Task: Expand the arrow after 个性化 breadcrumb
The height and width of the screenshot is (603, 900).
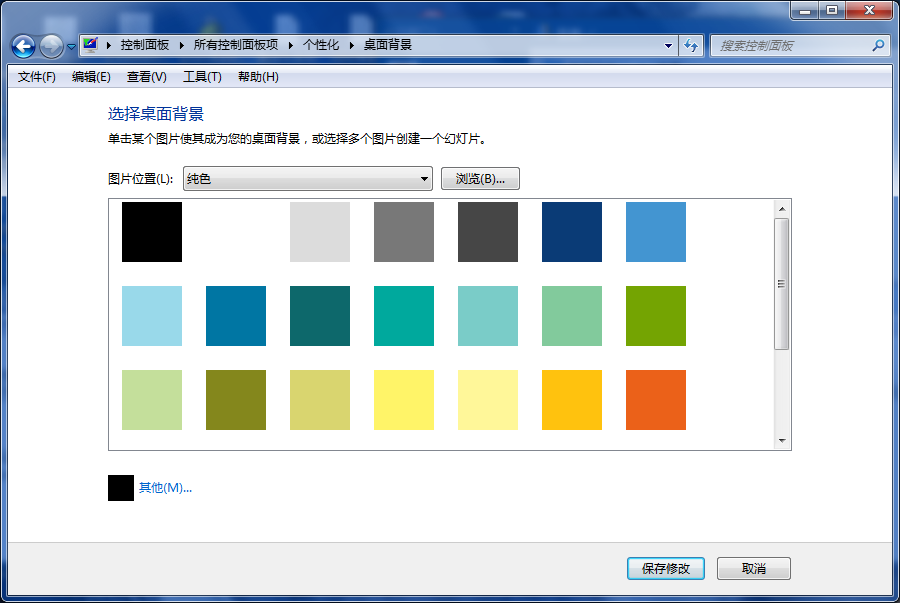Action: tap(351, 45)
